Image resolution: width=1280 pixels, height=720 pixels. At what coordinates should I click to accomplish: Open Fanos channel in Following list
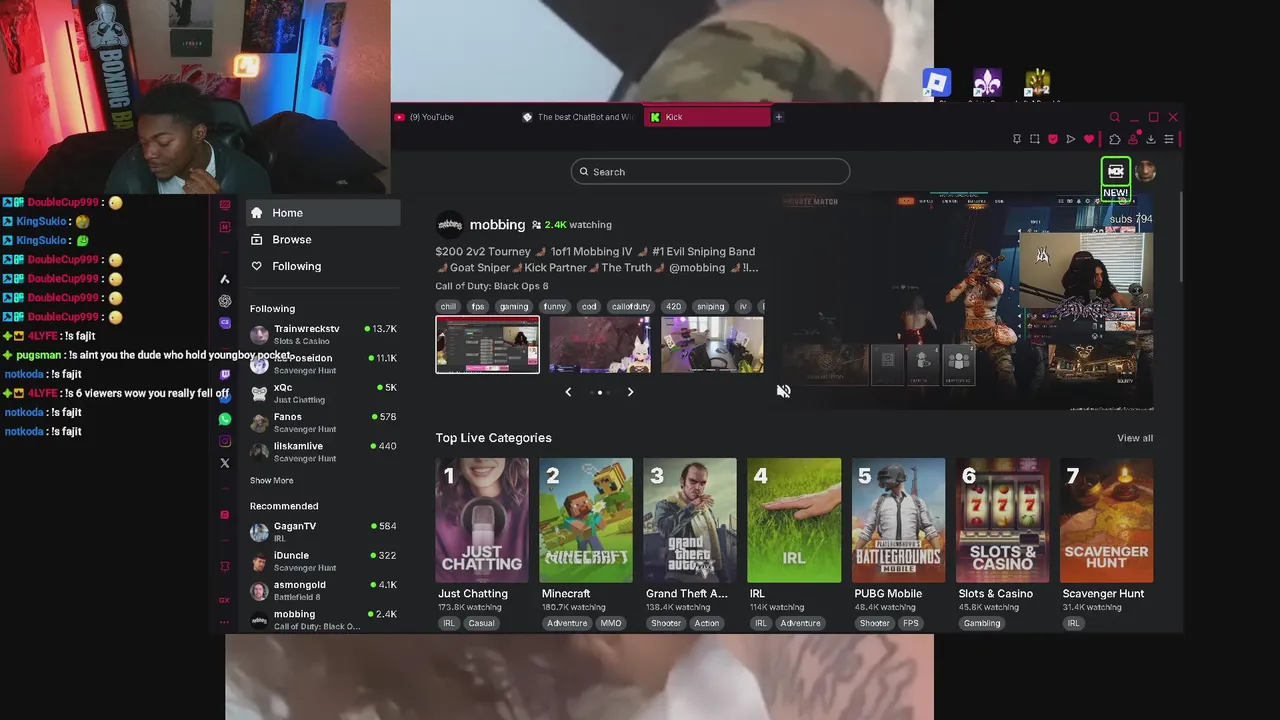pyautogui.click(x=323, y=422)
